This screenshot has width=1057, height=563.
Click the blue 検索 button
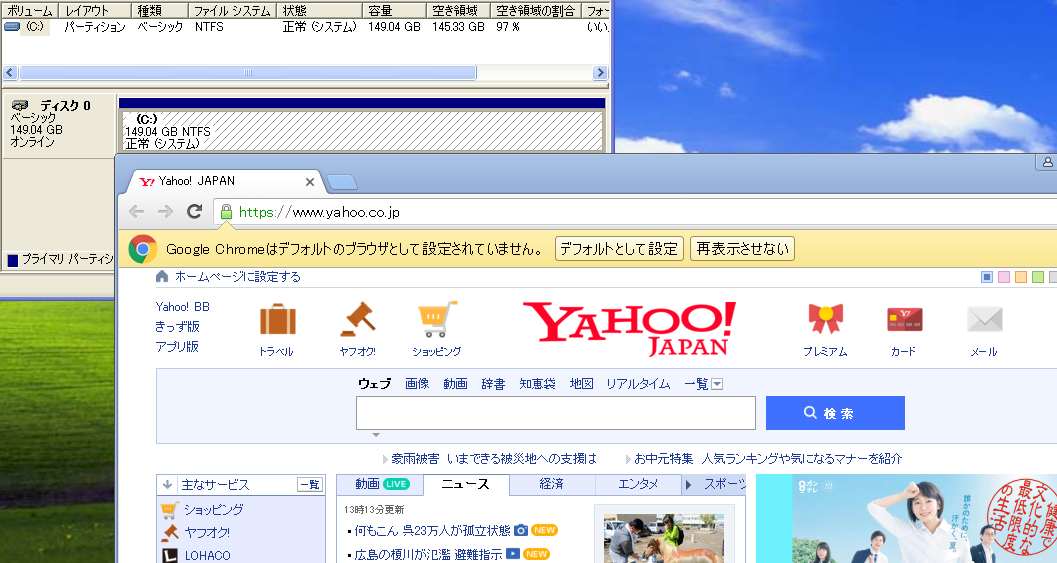click(835, 413)
